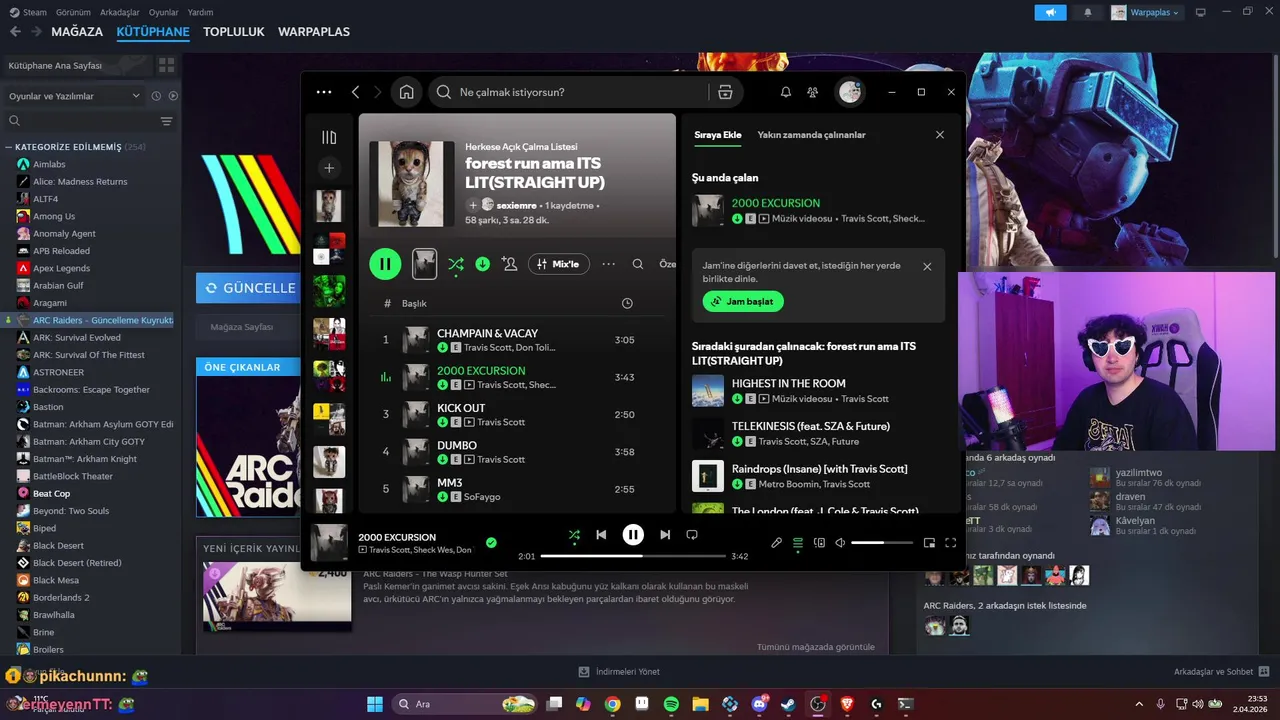Go back in Spotify navigation
The image size is (1280, 720).
[x=355, y=92]
